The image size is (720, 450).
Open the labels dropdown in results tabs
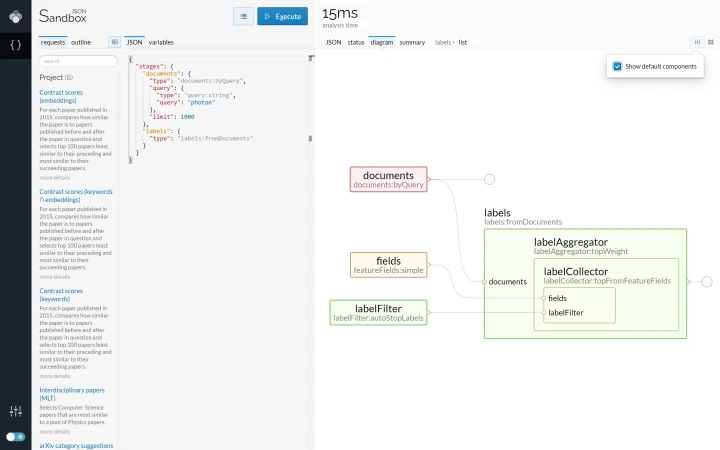pos(444,42)
